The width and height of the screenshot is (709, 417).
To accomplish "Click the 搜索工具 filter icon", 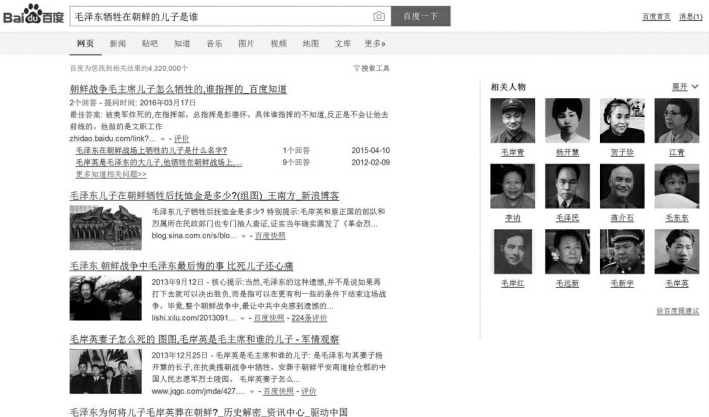I will point(356,68).
